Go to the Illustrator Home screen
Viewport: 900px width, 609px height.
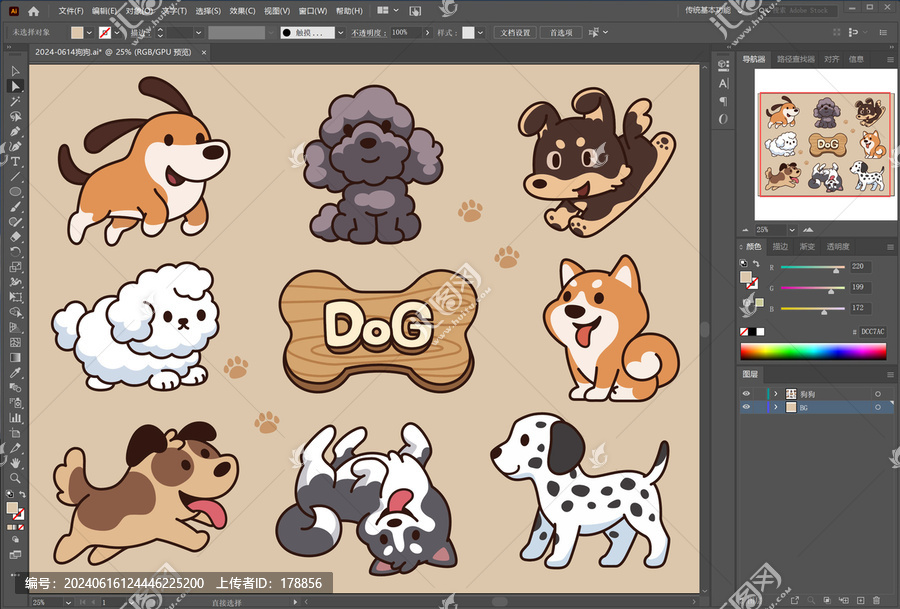[x=33, y=11]
